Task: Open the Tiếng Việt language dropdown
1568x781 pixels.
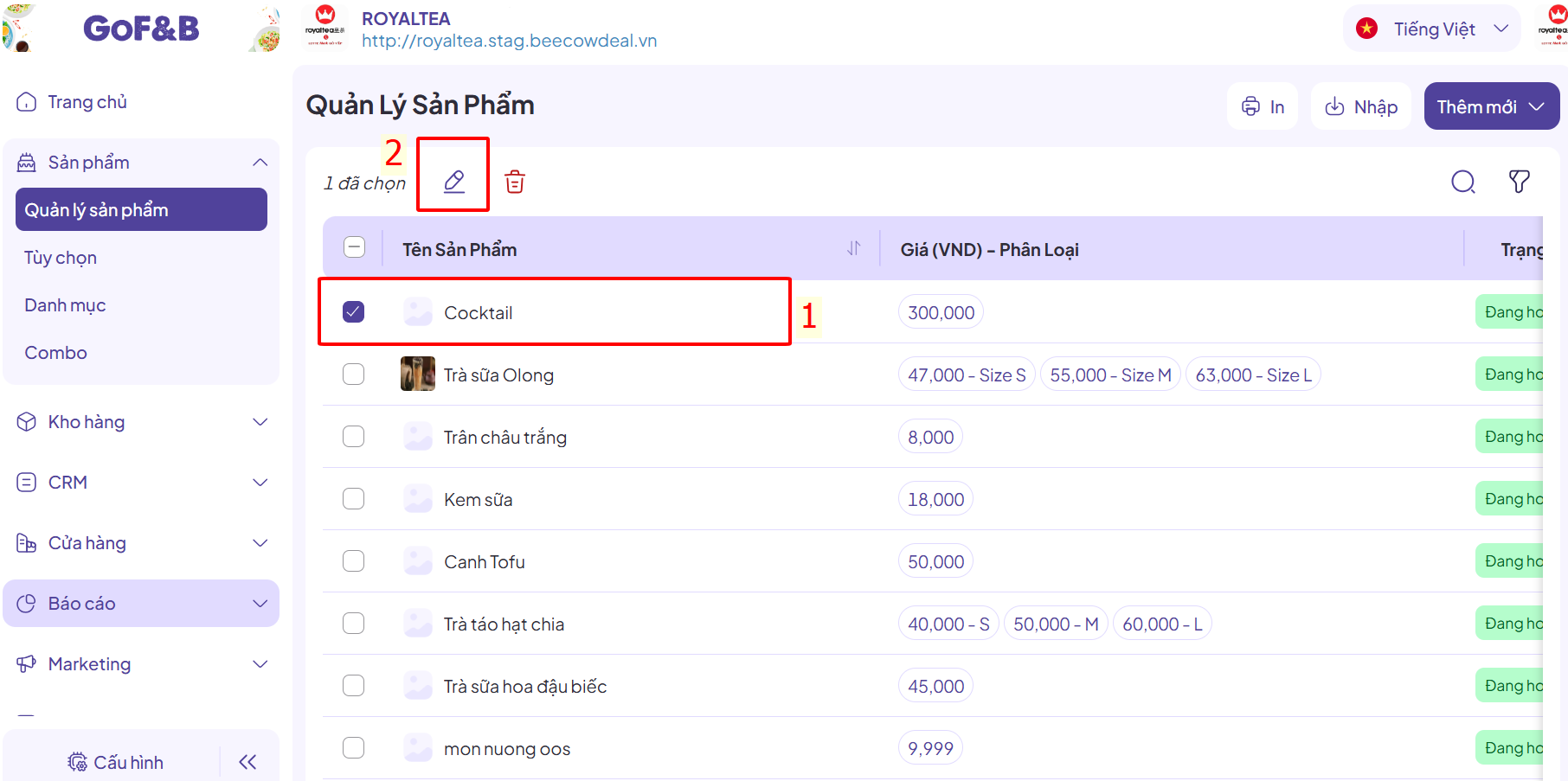Action: click(x=1432, y=29)
